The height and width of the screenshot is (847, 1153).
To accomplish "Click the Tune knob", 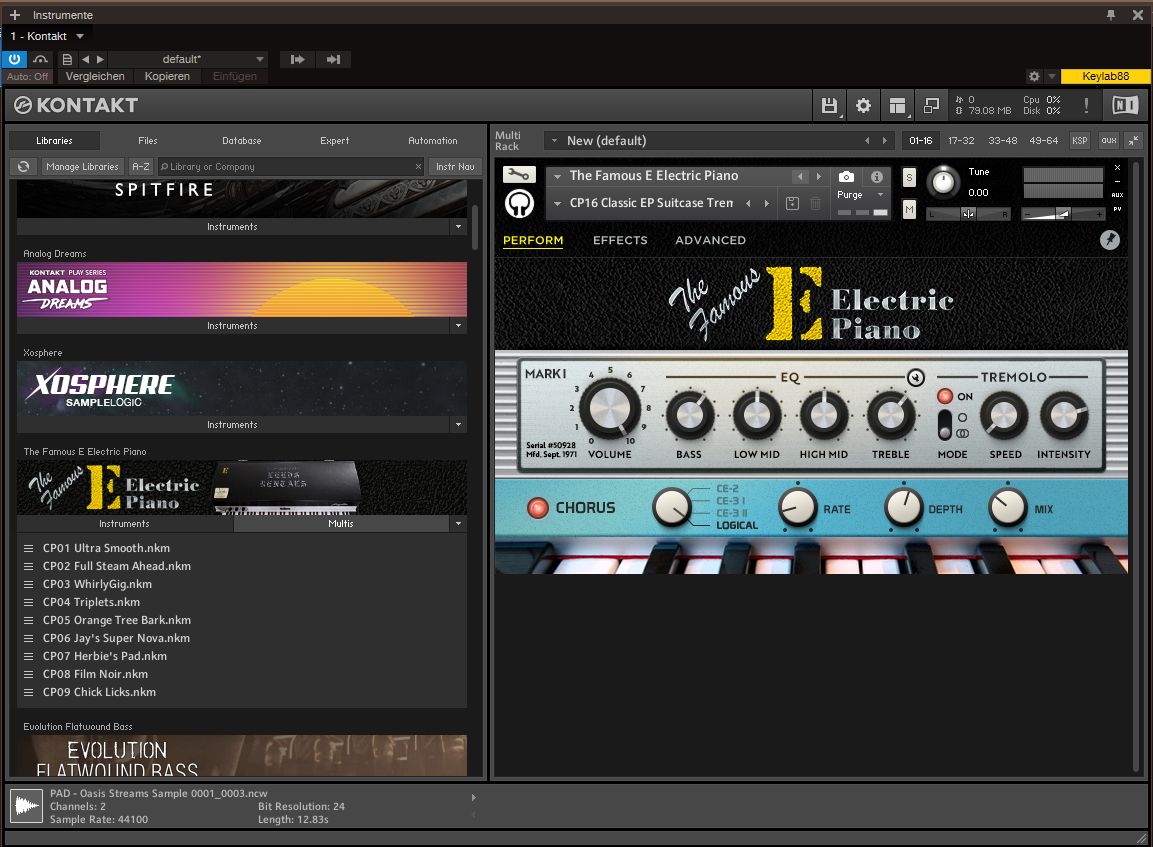I will coord(943,182).
